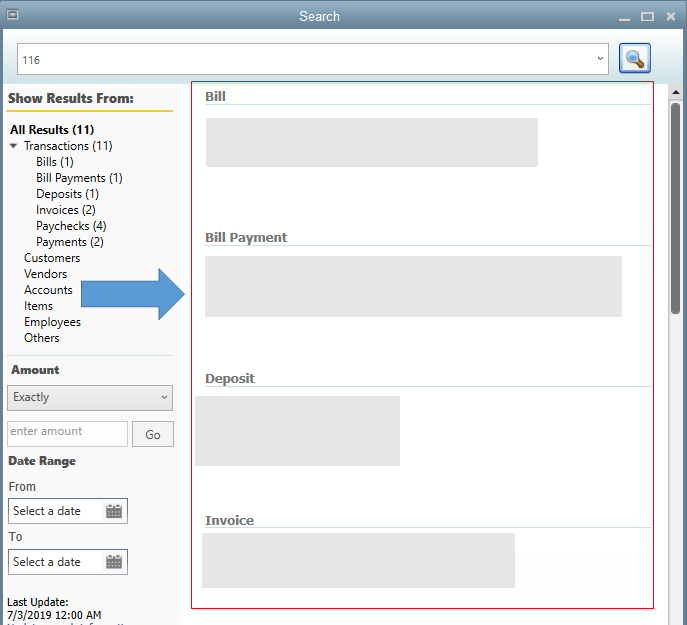Screen dimensions: 687x625
Task: Show results from Customers
Action: click(52, 258)
